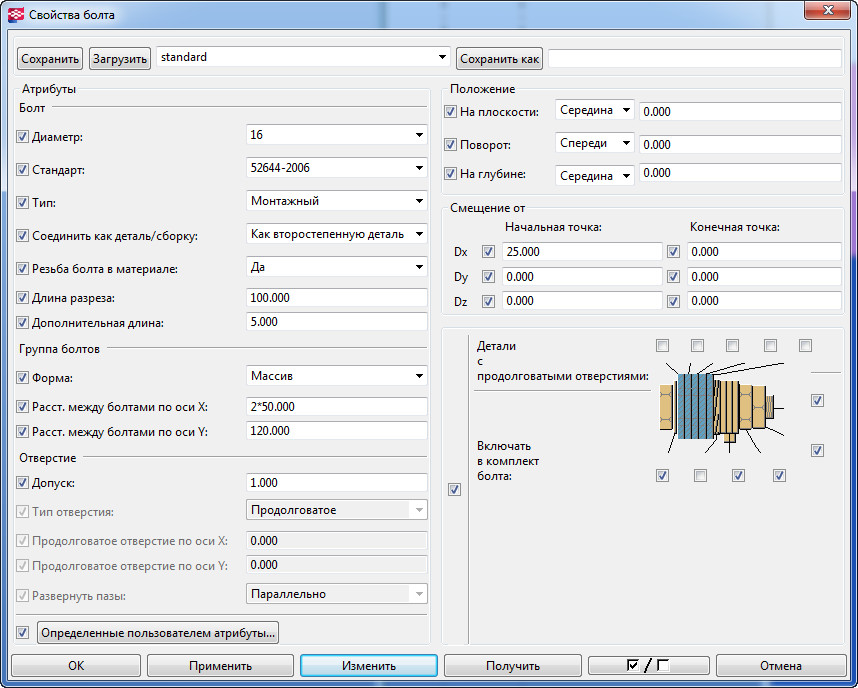Check leftmost checkbox in slotted-holes parts row
Image resolution: width=858 pixels, height=688 pixels.
[x=662, y=346]
